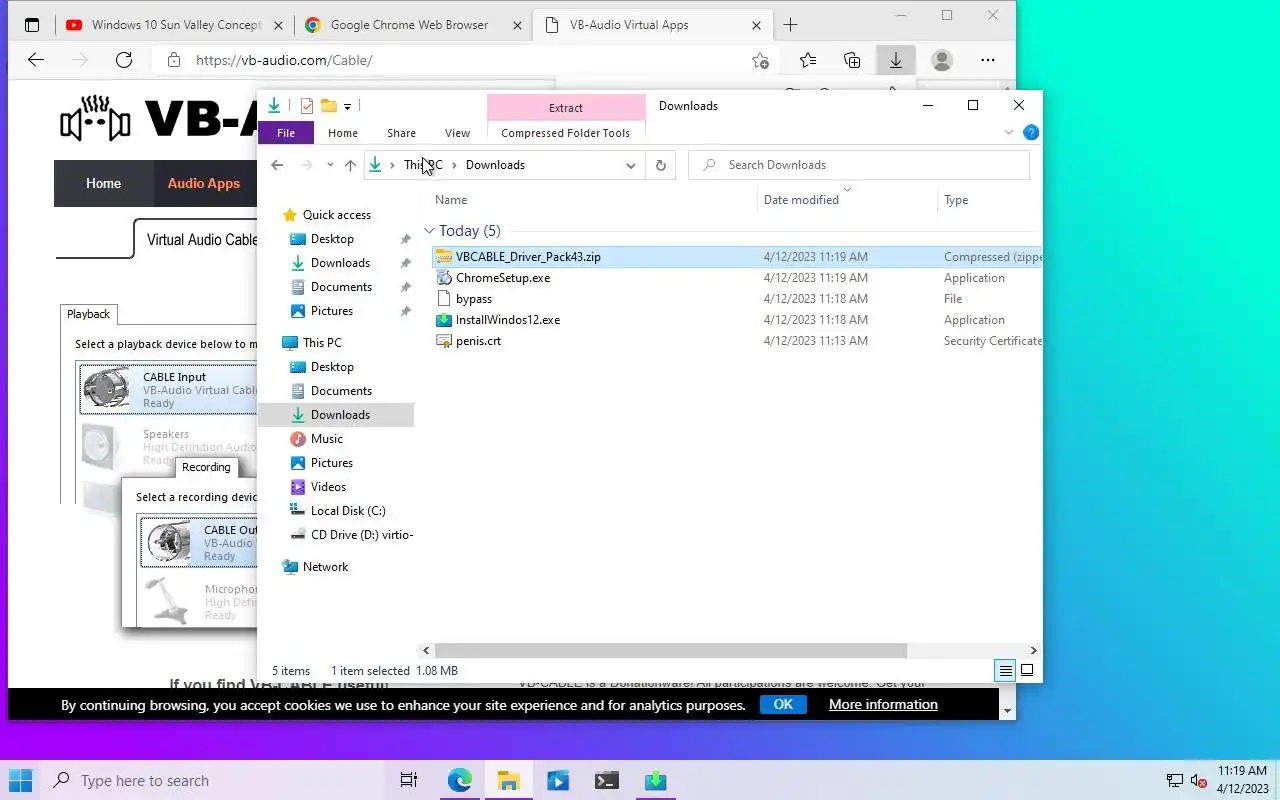The image size is (1280, 800).
Task: Open Videos folder in navigation pane
Action: point(328,487)
